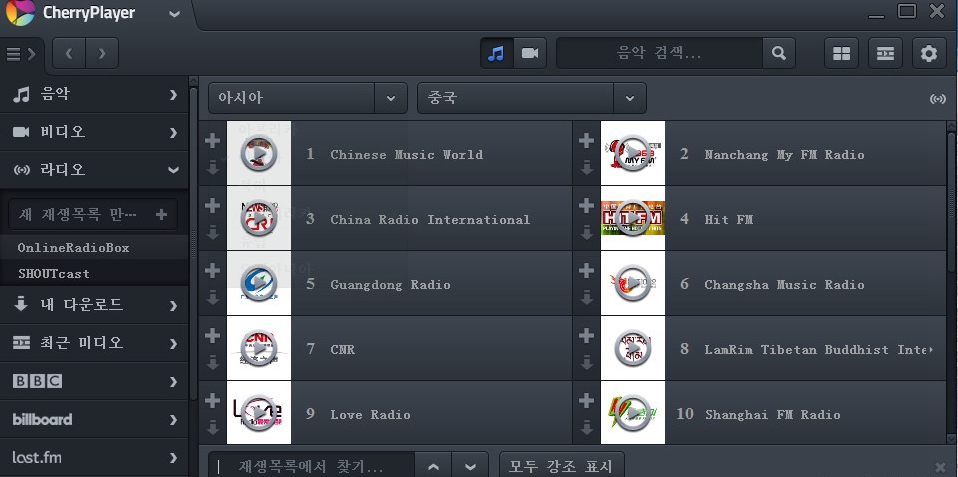Open the 새 재생목록 만들기 field

pyautogui.click(x=93, y=214)
